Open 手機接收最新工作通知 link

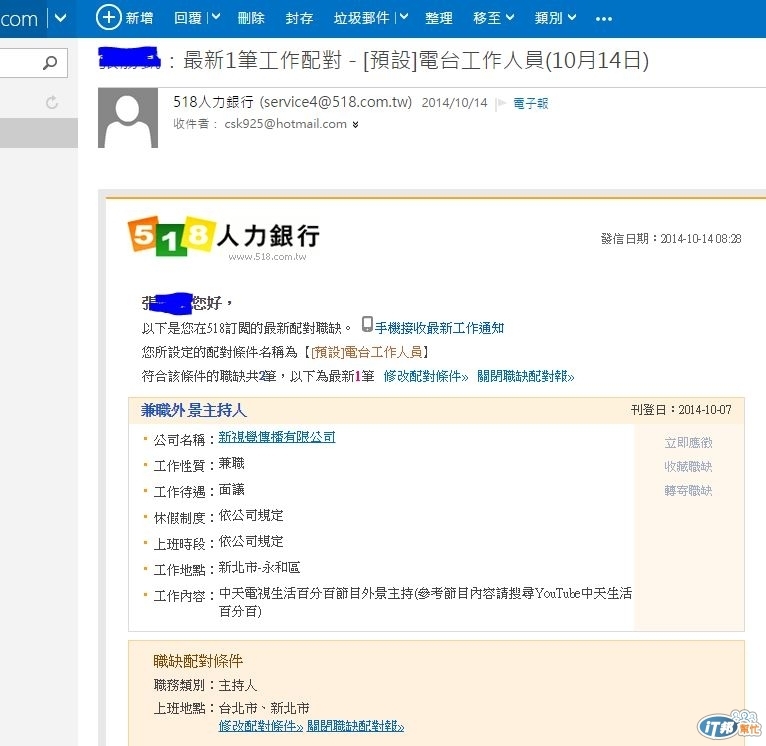point(439,328)
